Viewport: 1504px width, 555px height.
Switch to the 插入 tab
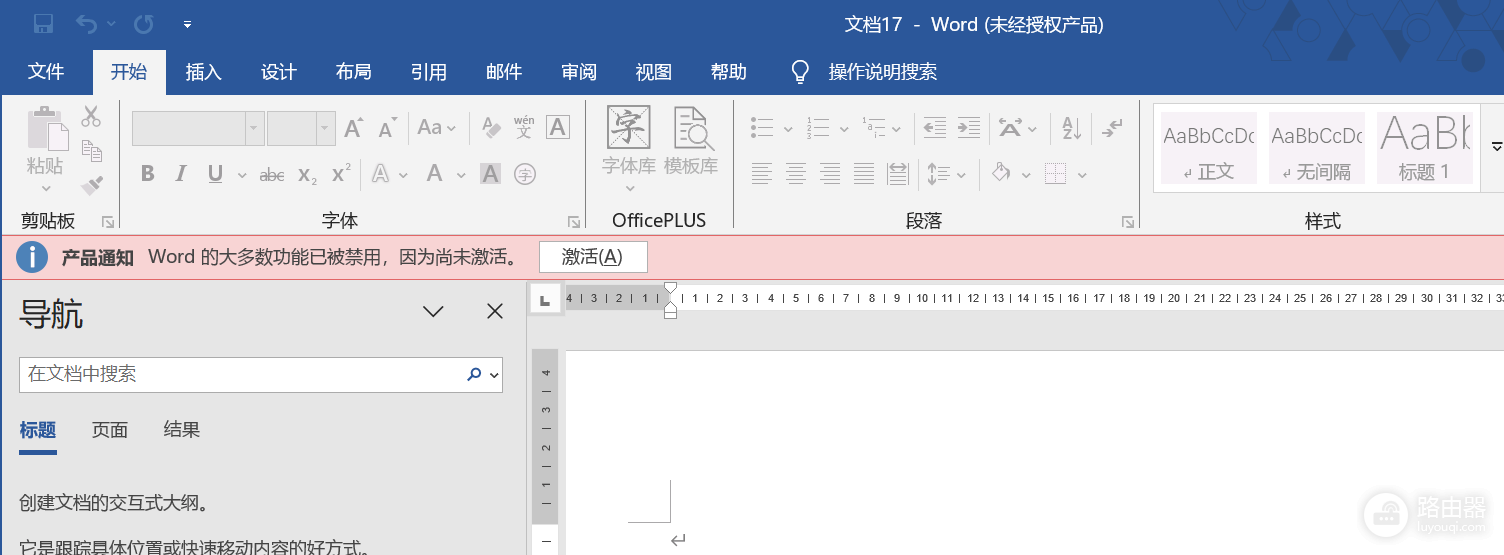point(204,72)
